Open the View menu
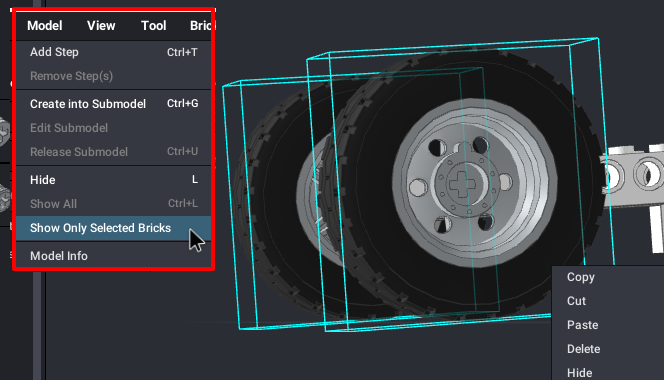The height and width of the screenshot is (380, 664). (x=101, y=25)
